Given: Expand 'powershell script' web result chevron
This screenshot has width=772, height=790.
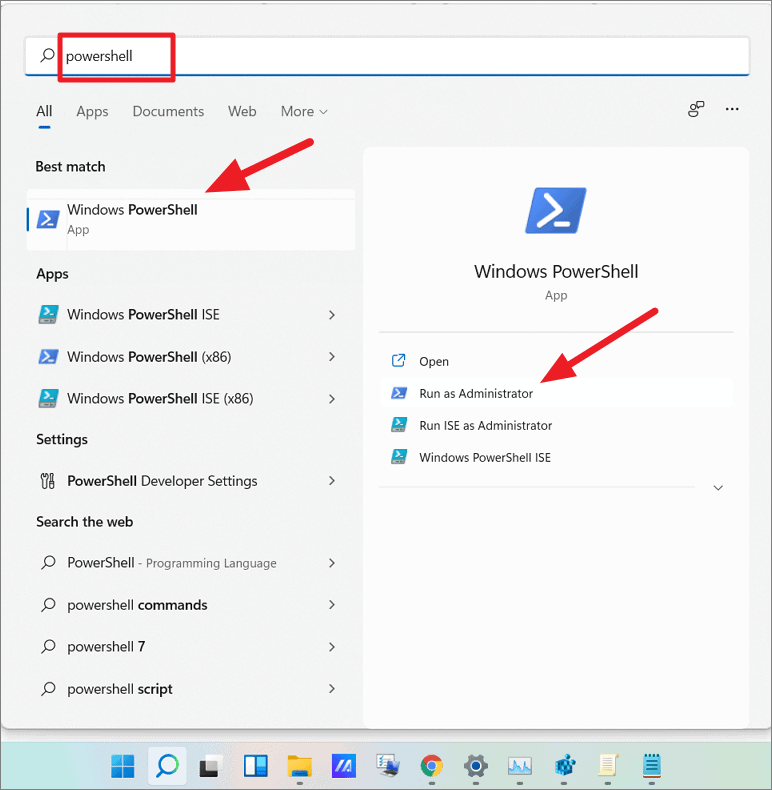Looking at the screenshot, I should (x=332, y=688).
